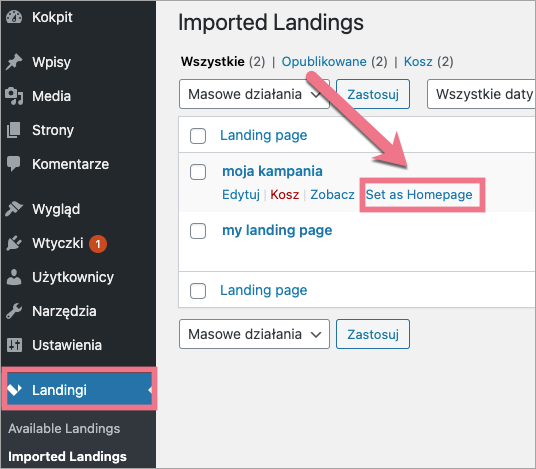The image size is (536, 469).
Task: Click the Wygląd paintbrush icon
Action: click(x=14, y=209)
